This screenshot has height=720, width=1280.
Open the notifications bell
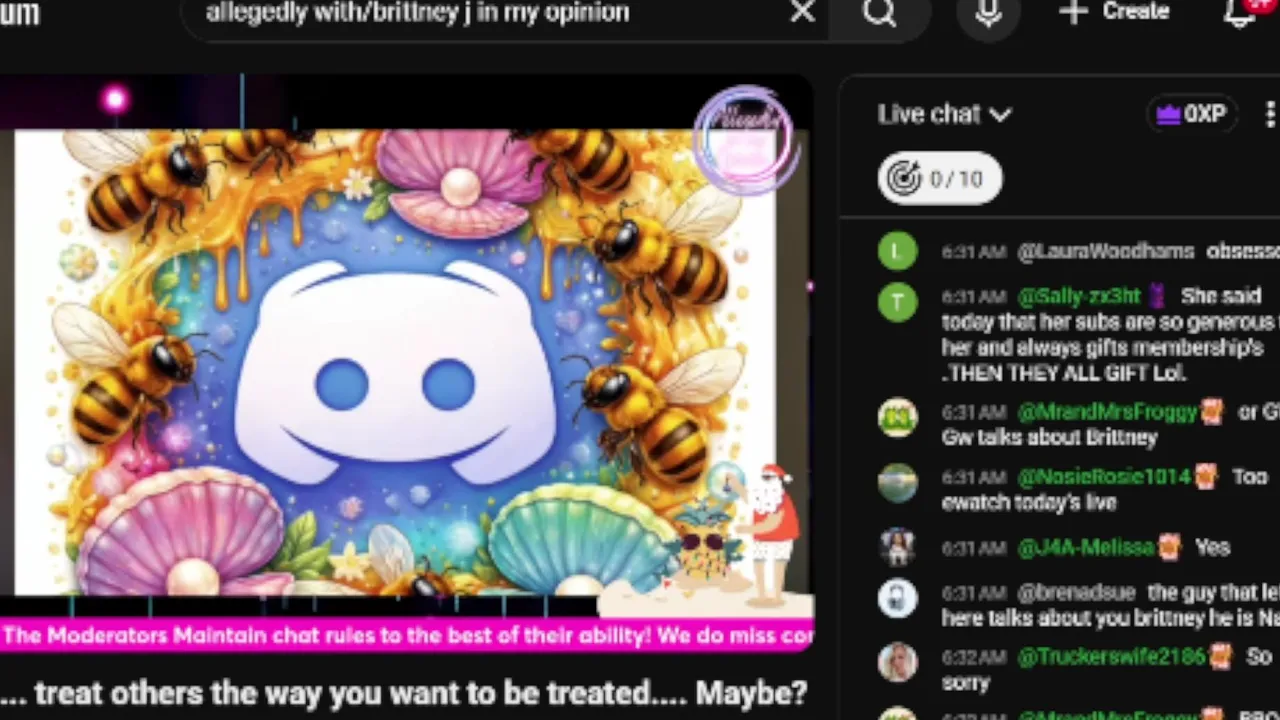tap(1240, 13)
